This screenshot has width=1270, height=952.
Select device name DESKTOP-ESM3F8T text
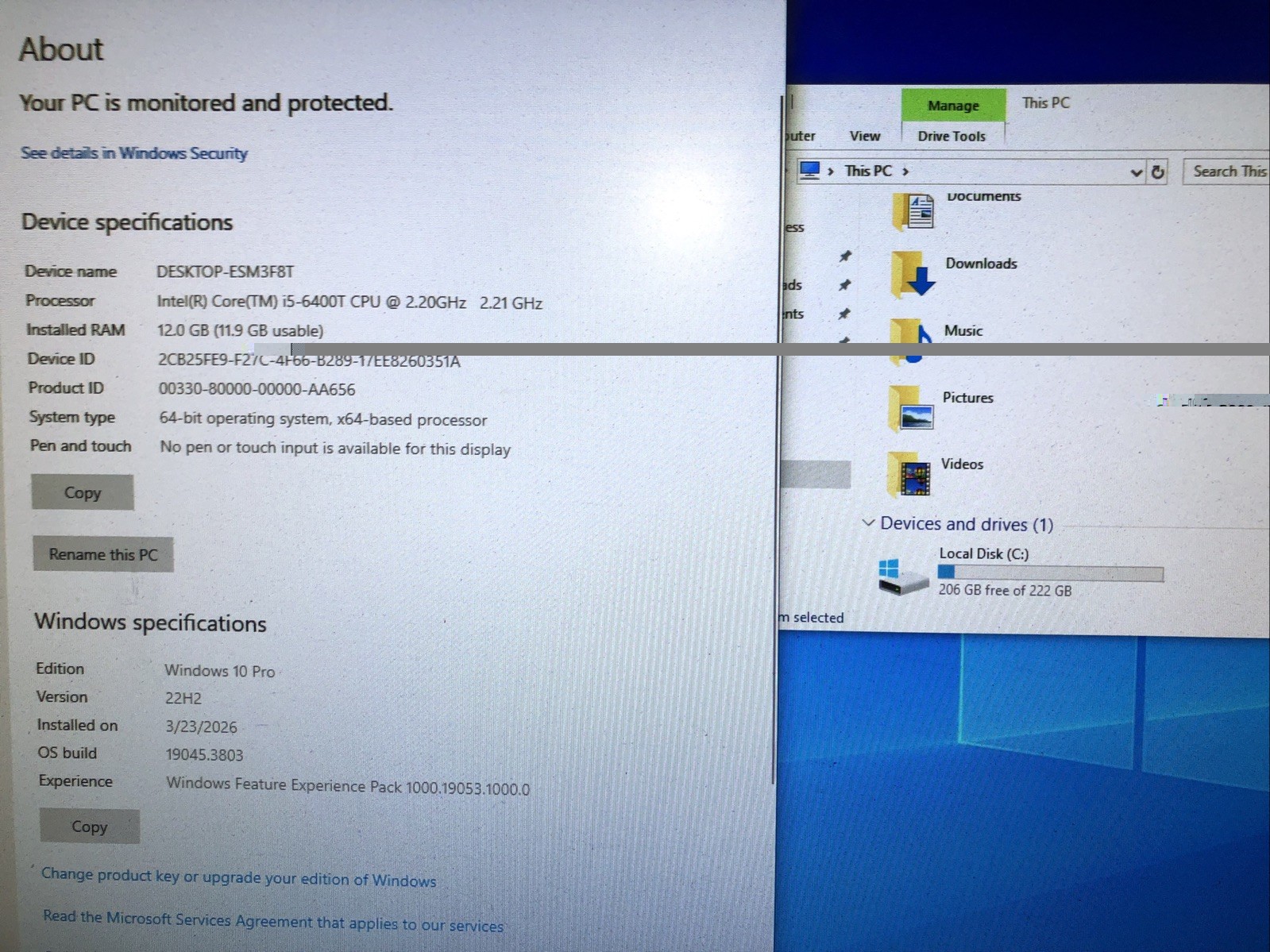[225, 272]
